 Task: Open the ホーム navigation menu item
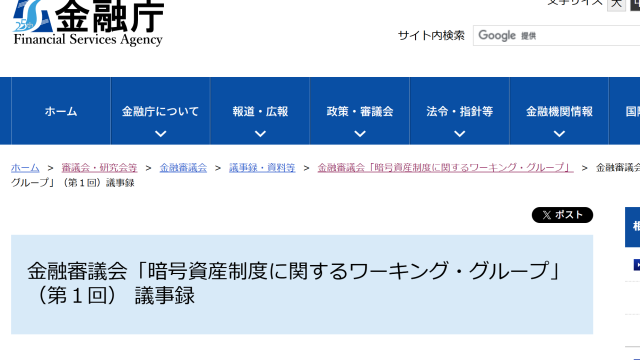point(61,111)
